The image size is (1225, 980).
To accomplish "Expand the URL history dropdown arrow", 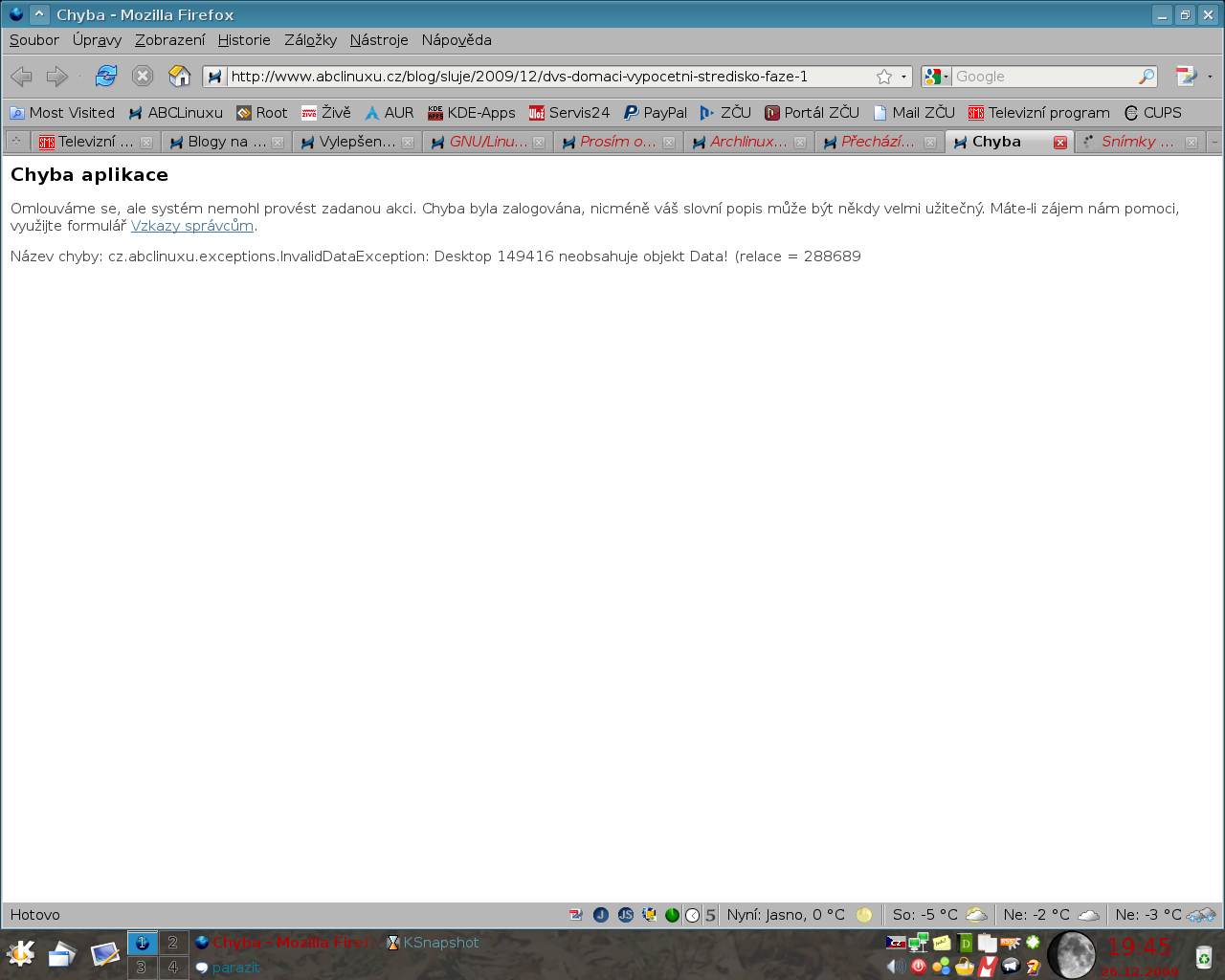I will 903,77.
